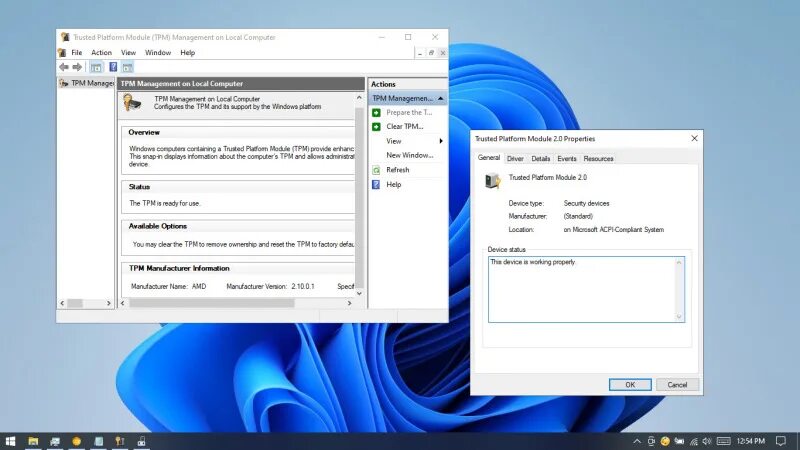
Task: Expand the View submenu in Actions pane
Action: [441, 141]
